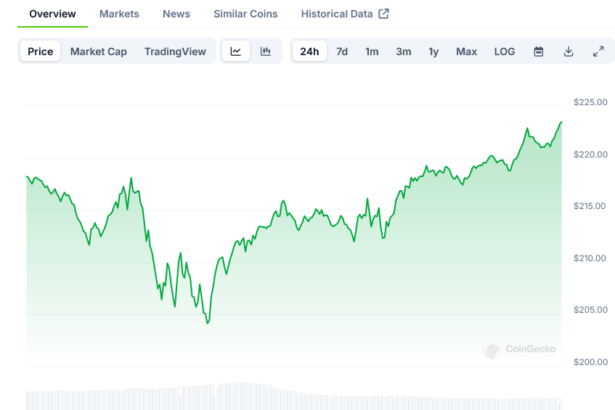
Task: Switch to candlestick chart icon
Action: [266, 51]
